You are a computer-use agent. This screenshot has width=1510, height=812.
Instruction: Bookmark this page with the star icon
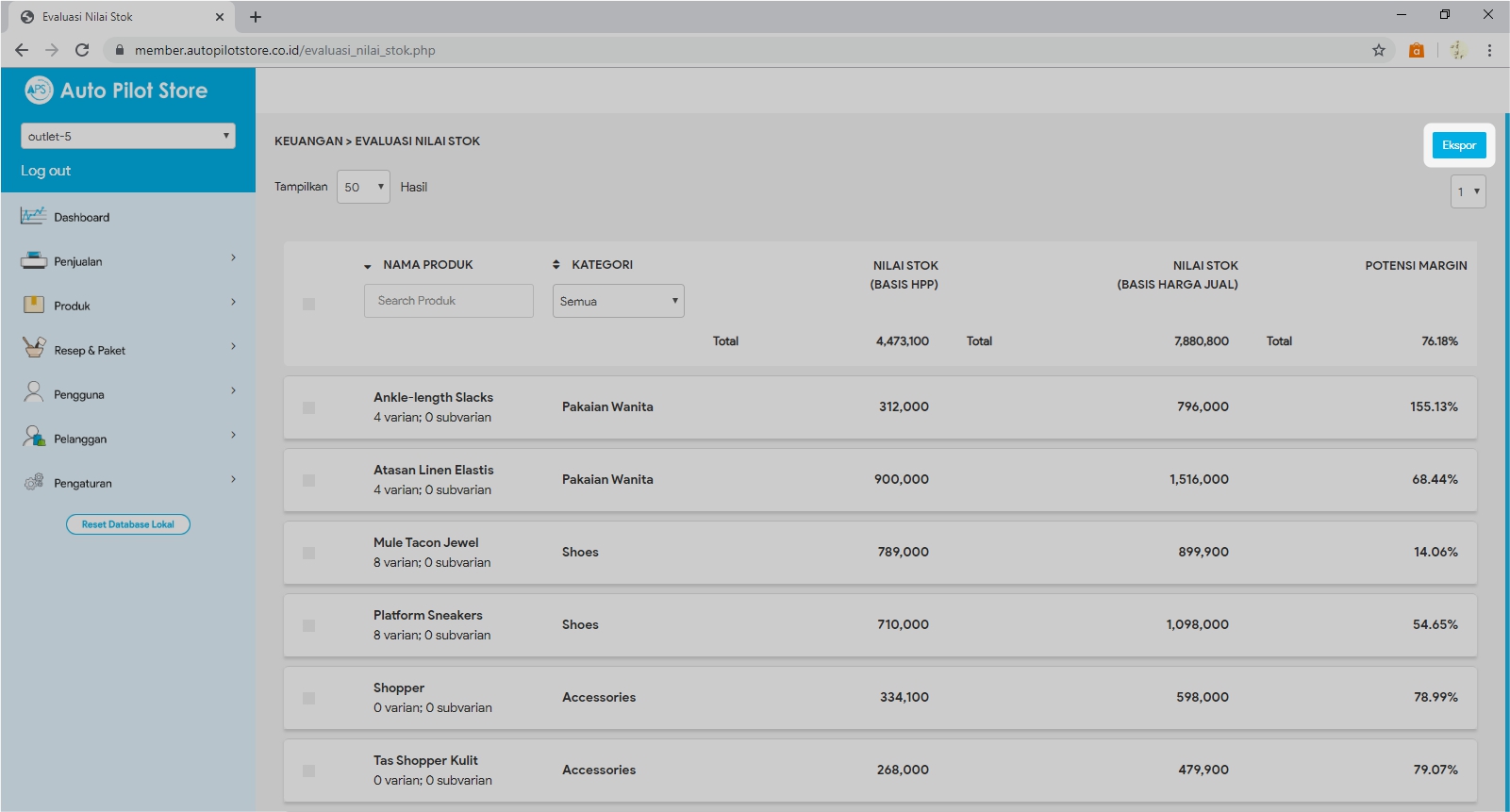[1378, 50]
